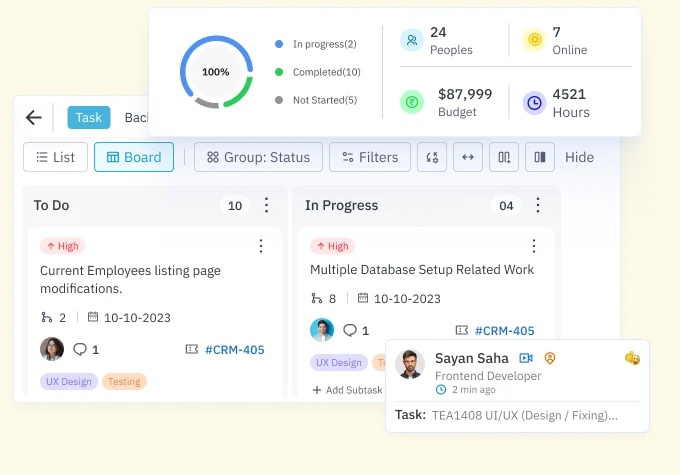Open options for Current Employees listing card
The image size is (680, 475).
[x=261, y=246]
